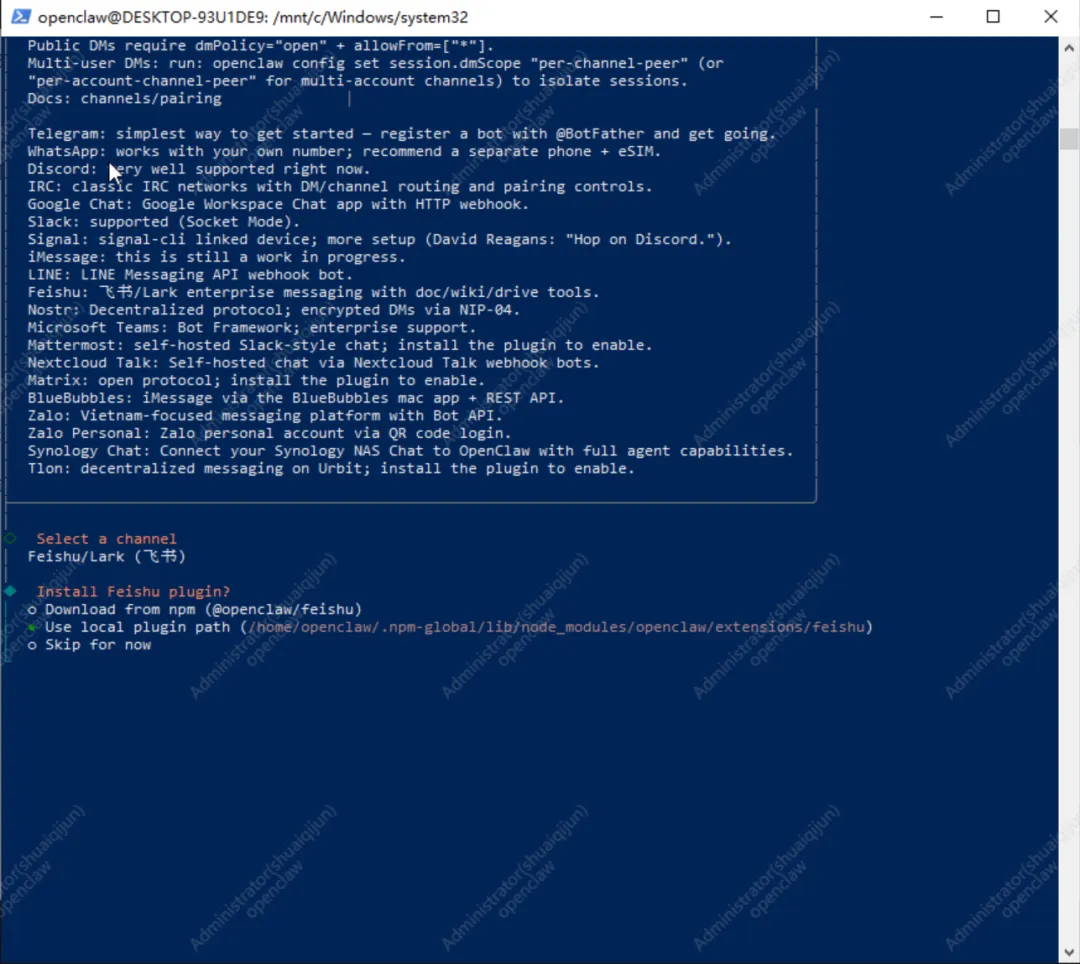Viewport: 1080px width, 964px height.
Task: Click the 'Docs: channels/pairing' line
Action: click(125, 98)
